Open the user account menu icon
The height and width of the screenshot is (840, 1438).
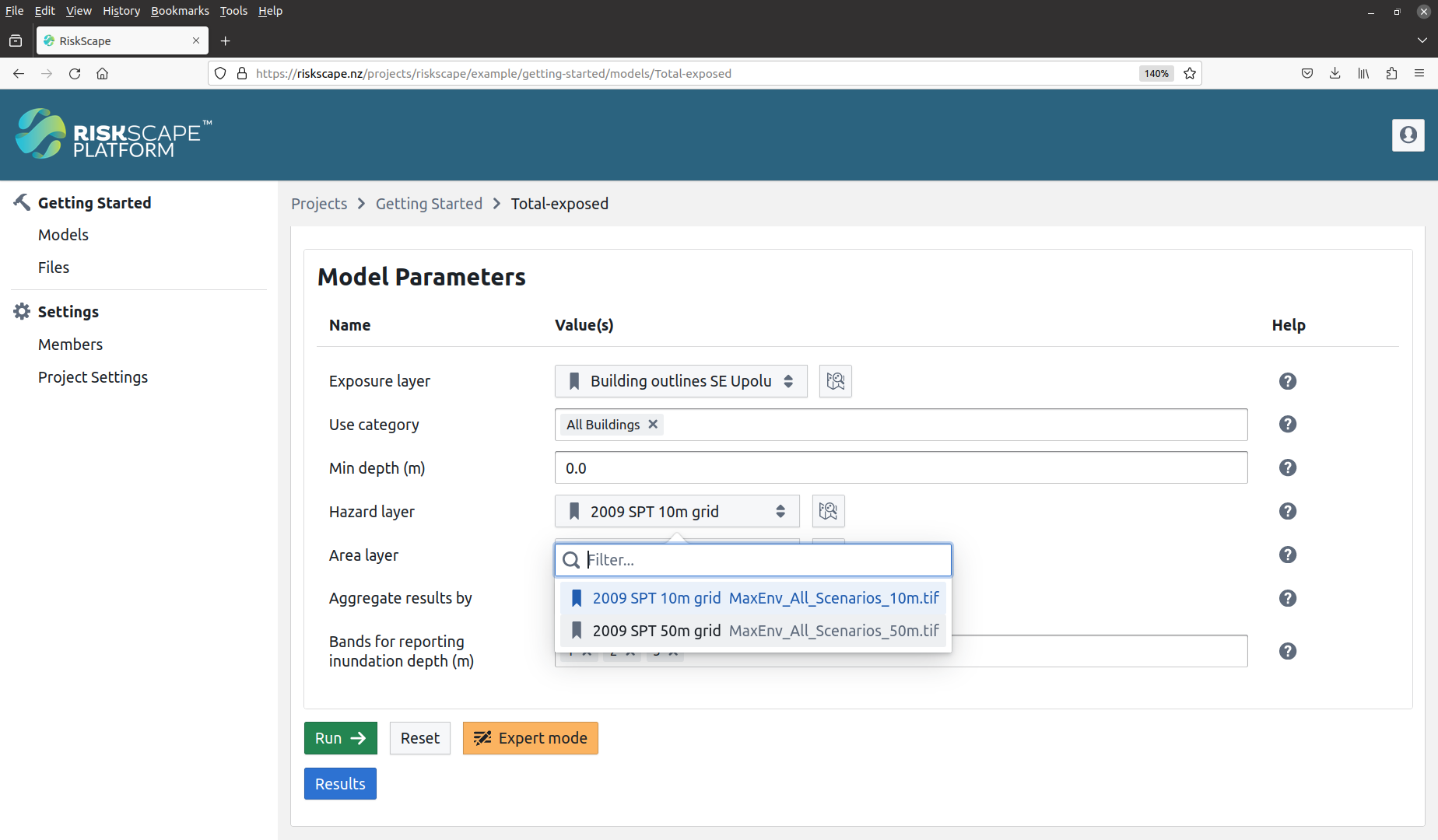point(1408,135)
